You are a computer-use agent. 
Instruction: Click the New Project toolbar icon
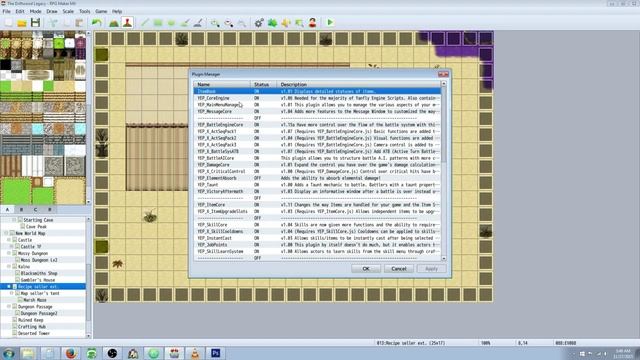(x=9, y=23)
